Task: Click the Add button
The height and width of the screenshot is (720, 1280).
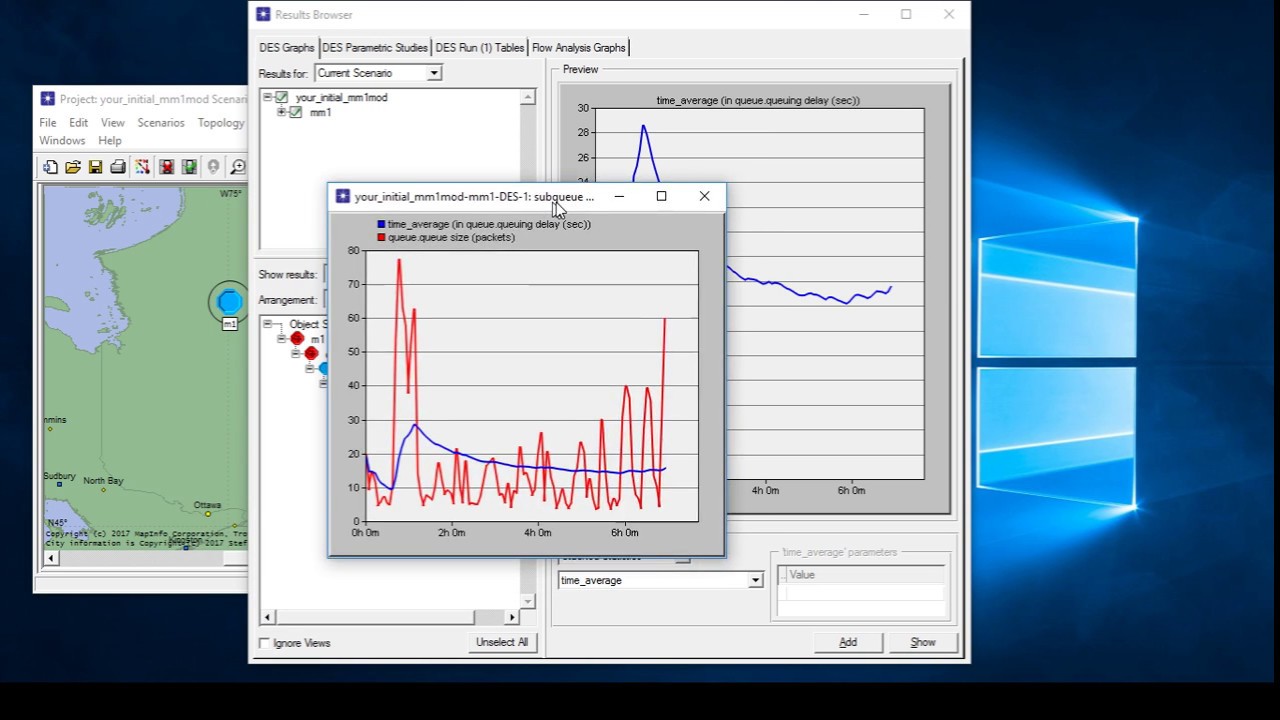Action: pyautogui.click(x=848, y=642)
